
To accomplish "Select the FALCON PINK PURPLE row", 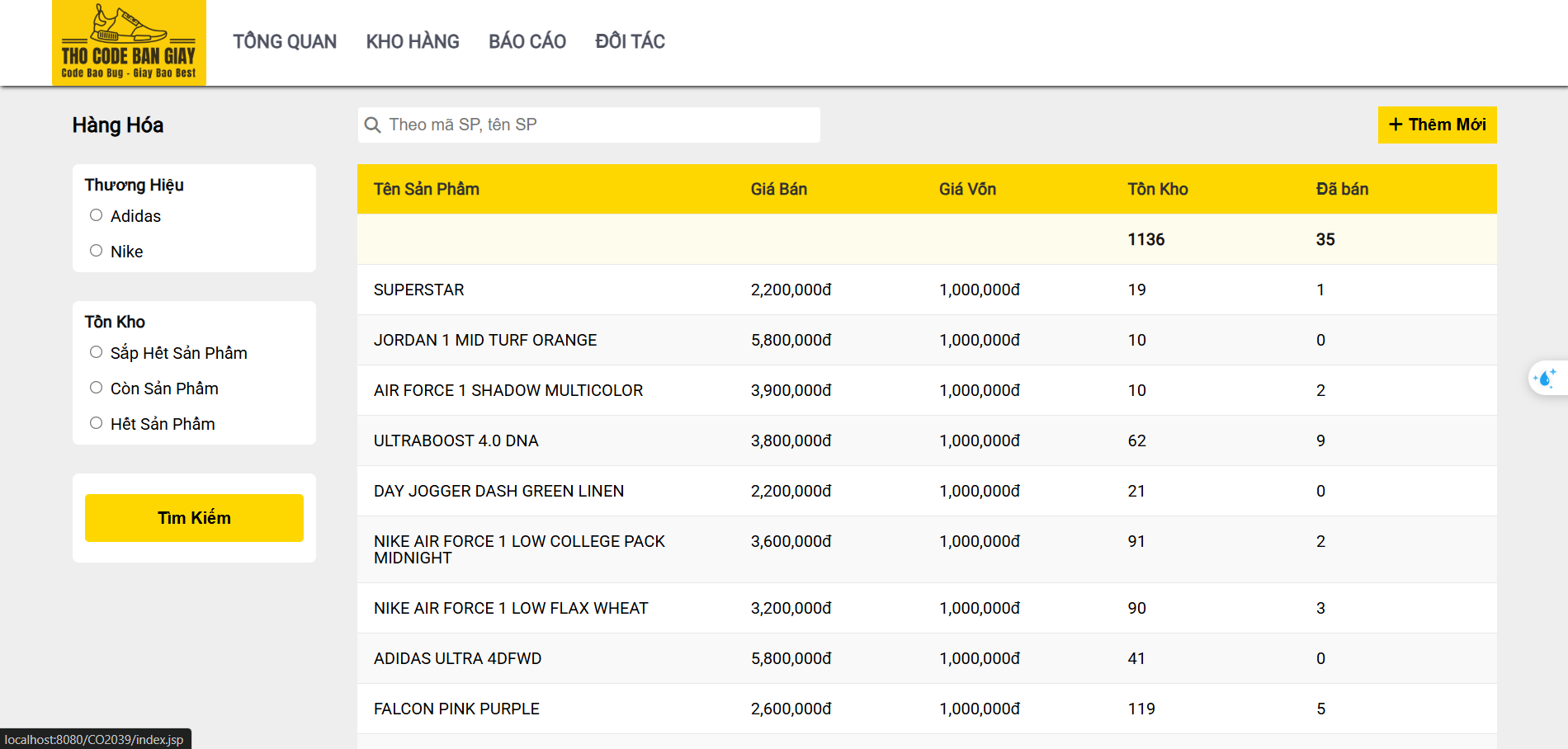I will pos(456,709).
